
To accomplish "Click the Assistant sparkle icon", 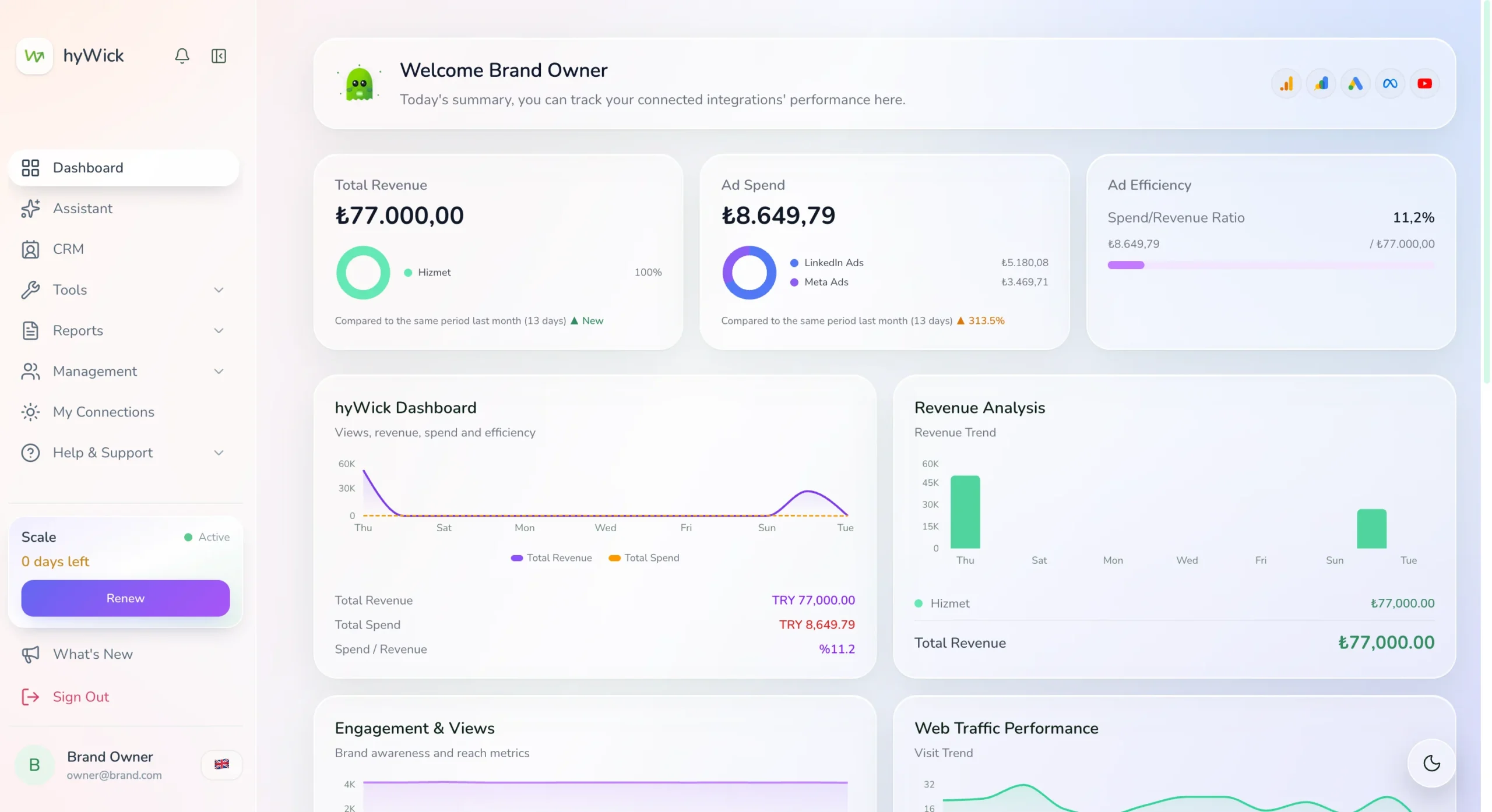I will (x=30, y=209).
